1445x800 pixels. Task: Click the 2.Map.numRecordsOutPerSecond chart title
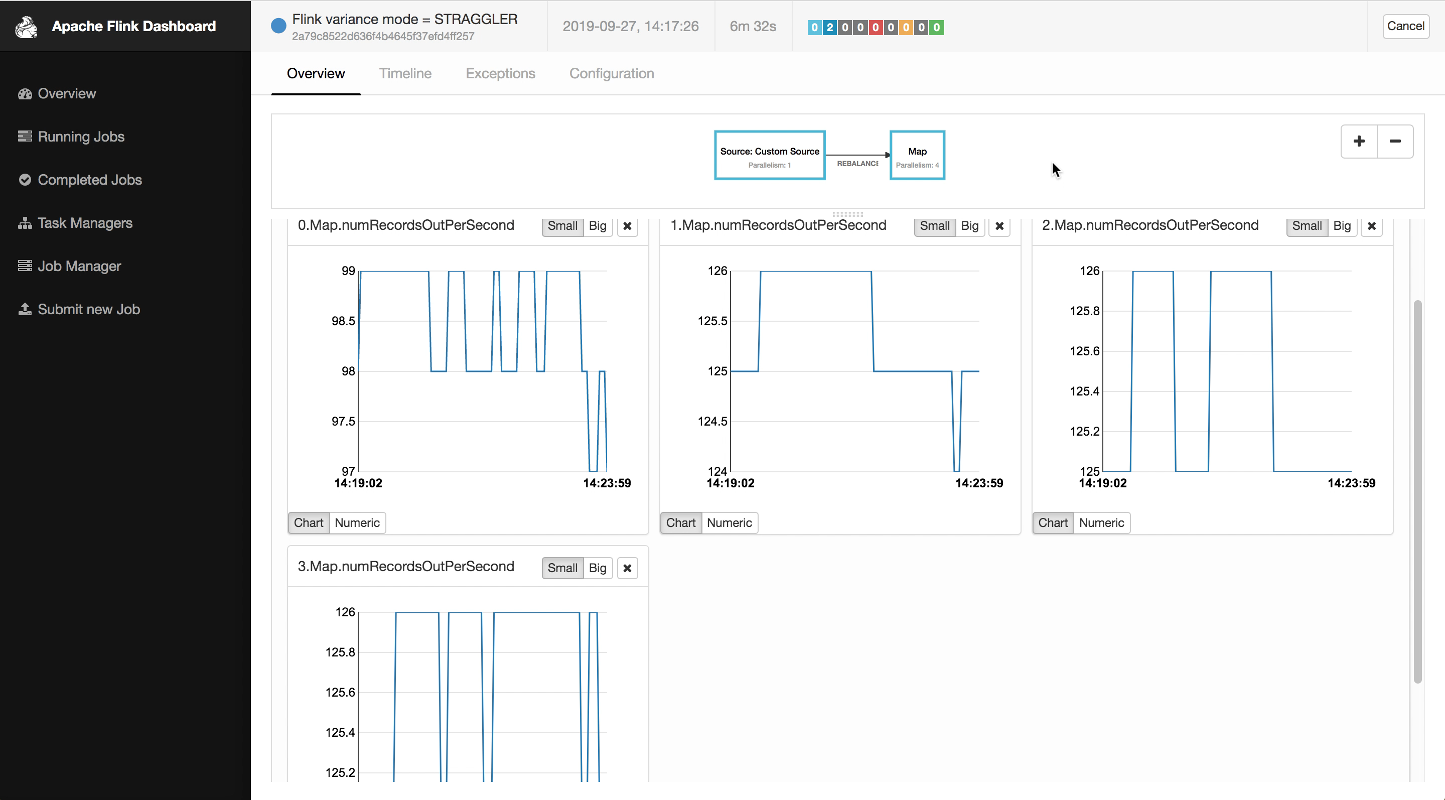pos(1150,225)
